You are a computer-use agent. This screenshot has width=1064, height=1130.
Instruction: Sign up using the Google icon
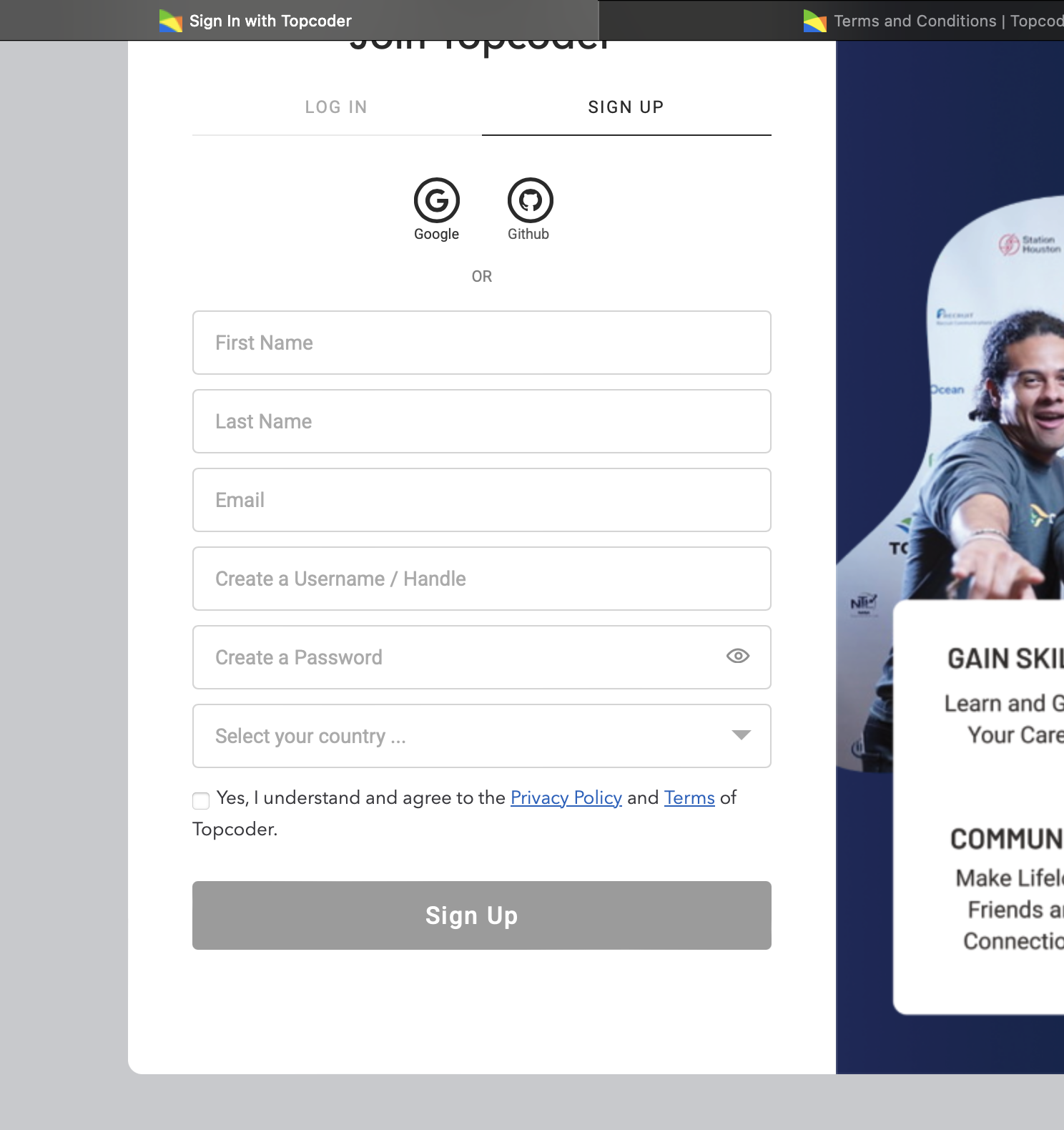(x=436, y=200)
